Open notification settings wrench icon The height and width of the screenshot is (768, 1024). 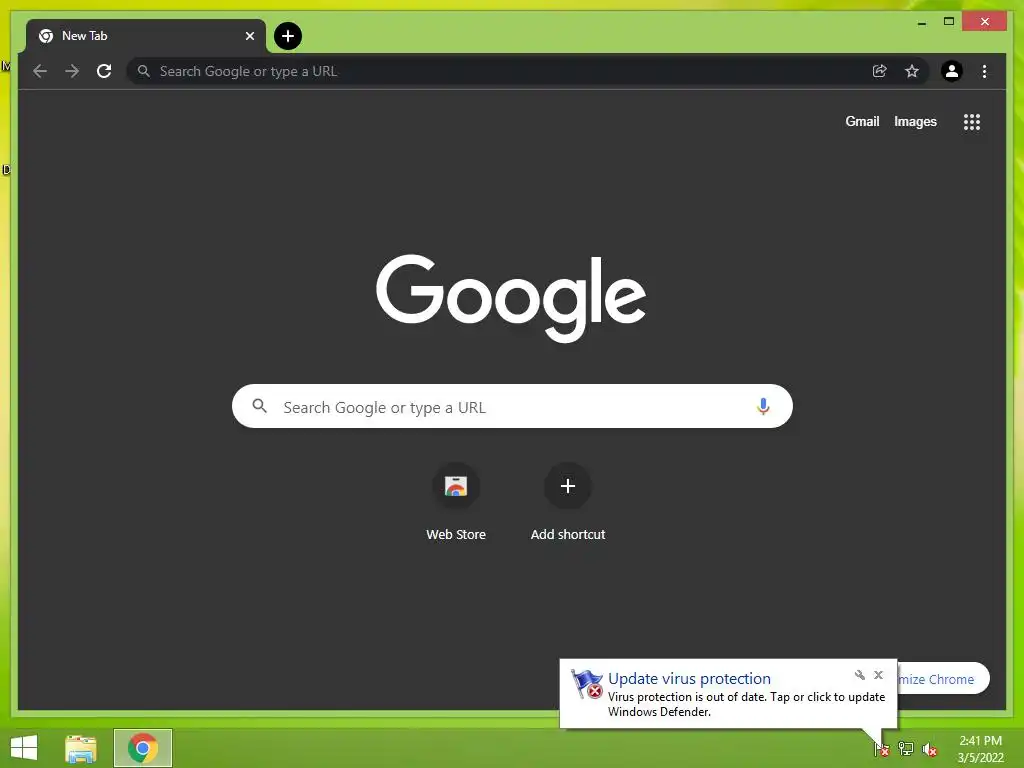(859, 675)
